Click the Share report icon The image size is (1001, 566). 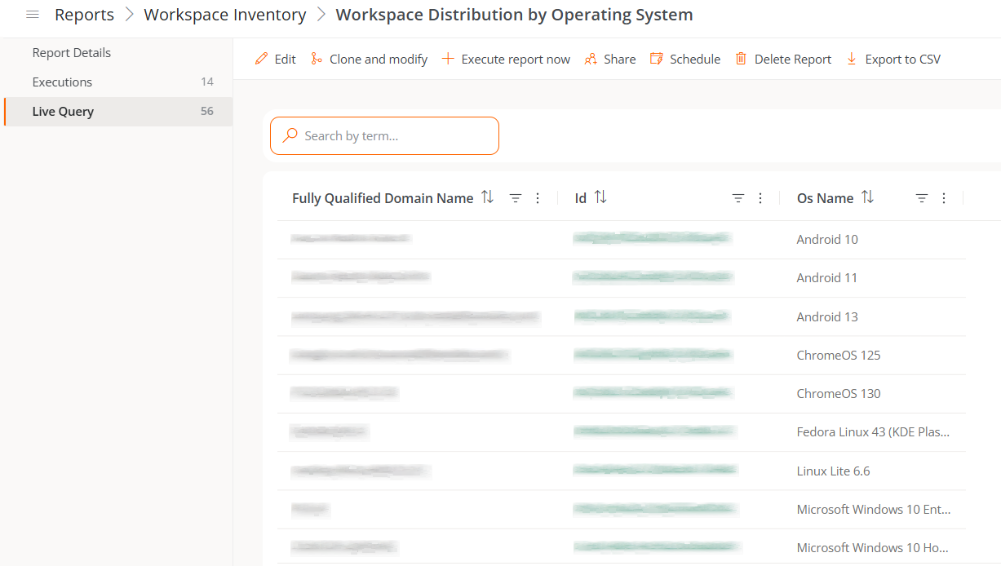pos(591,59)
